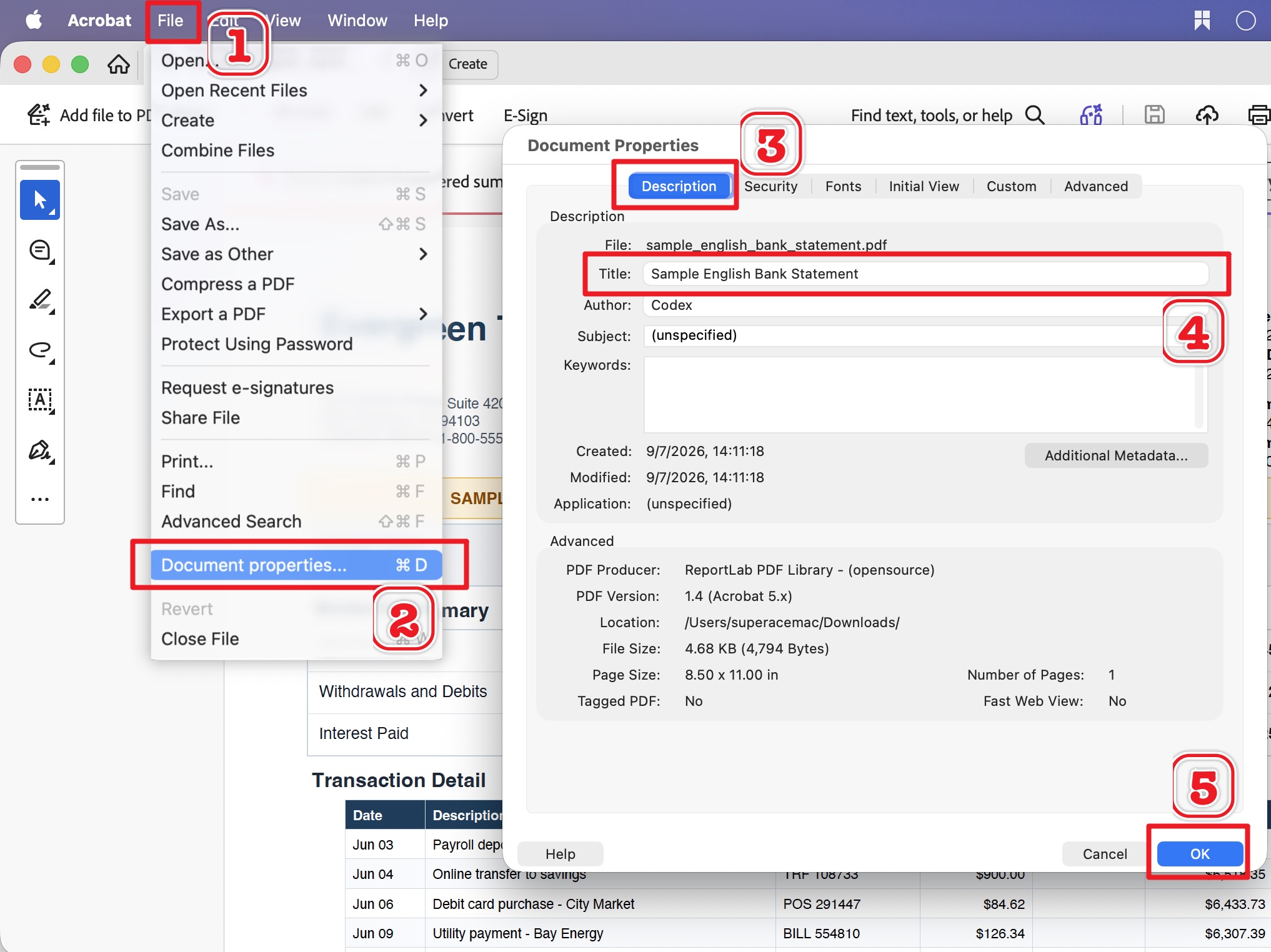Click the 'Withdrawals and Debits' row
The image size is (1271, 952).
tap(405, 692)
